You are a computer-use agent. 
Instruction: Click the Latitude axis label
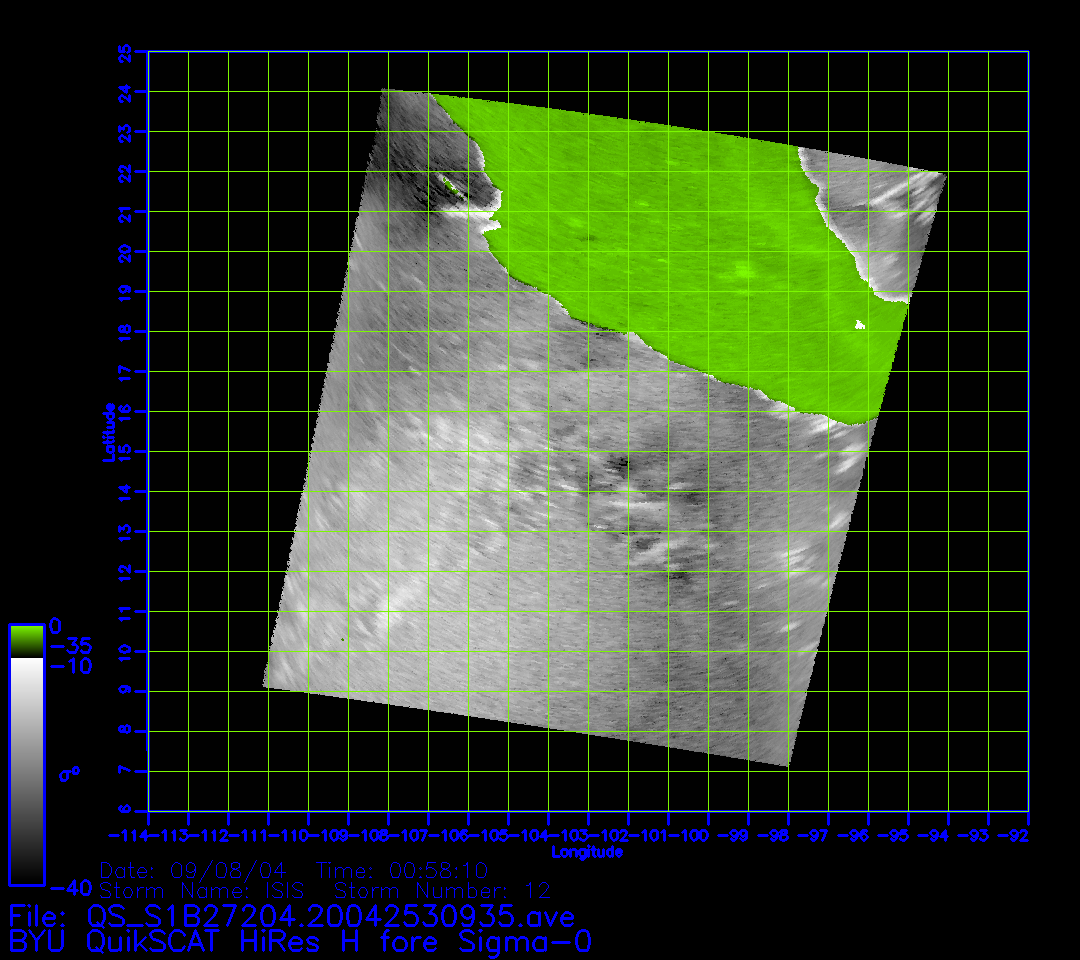pos(108,432)
